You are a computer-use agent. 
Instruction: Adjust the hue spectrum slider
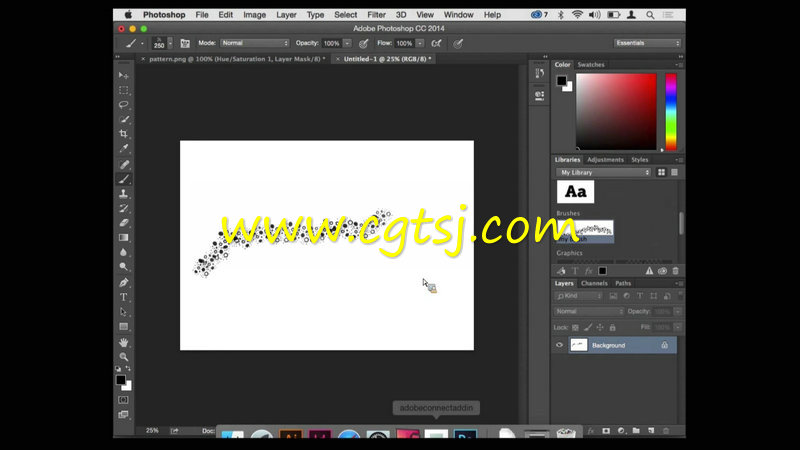671,112
